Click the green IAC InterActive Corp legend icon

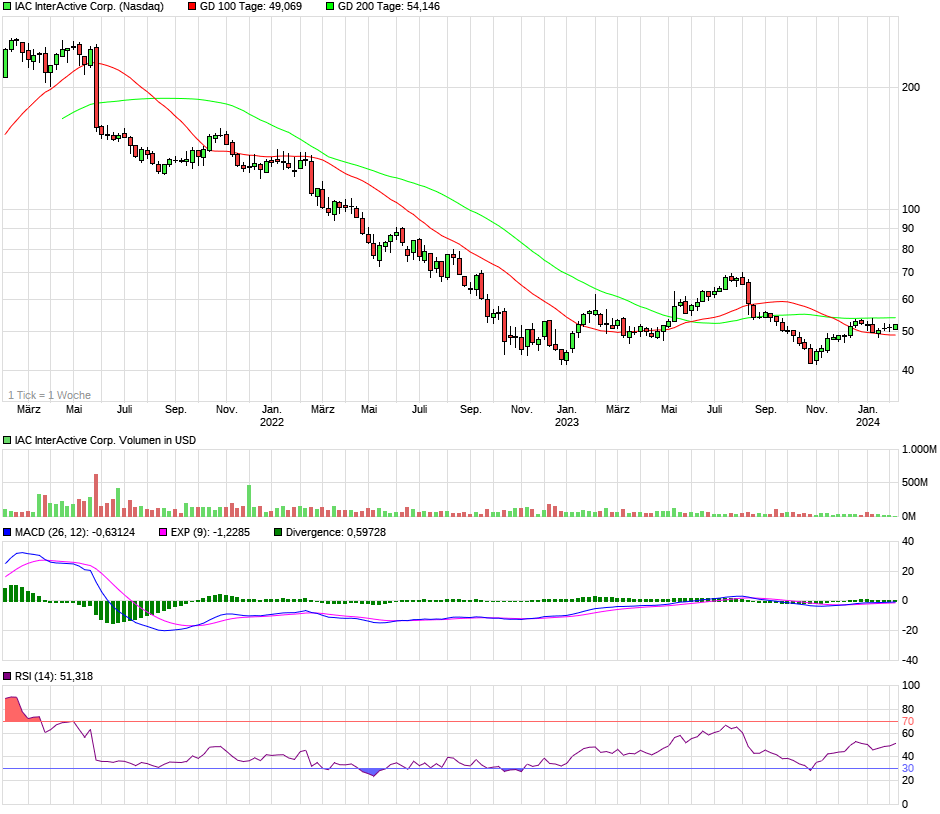(x=8, y=6)
